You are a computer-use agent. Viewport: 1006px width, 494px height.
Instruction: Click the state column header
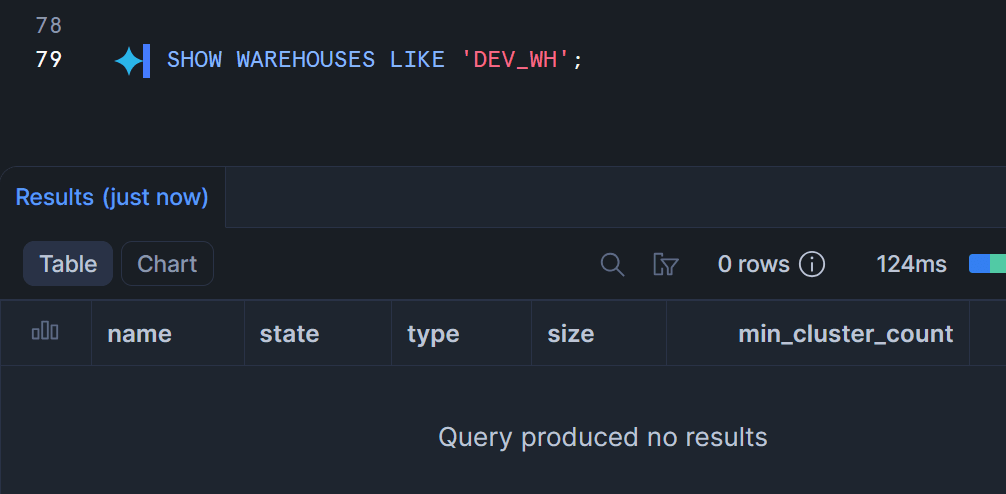[x=289, y=334]
